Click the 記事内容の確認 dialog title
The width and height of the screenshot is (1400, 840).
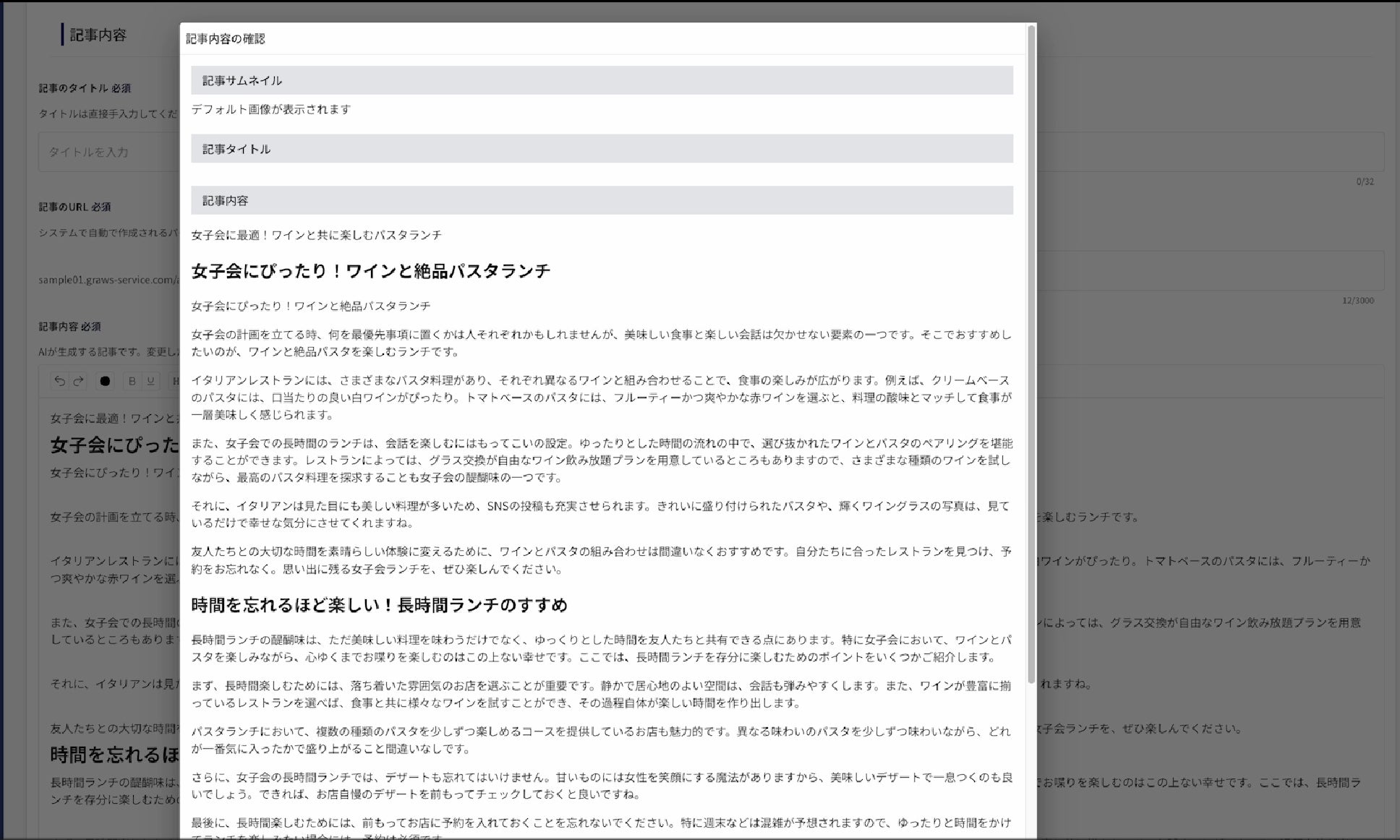[226, 39]
